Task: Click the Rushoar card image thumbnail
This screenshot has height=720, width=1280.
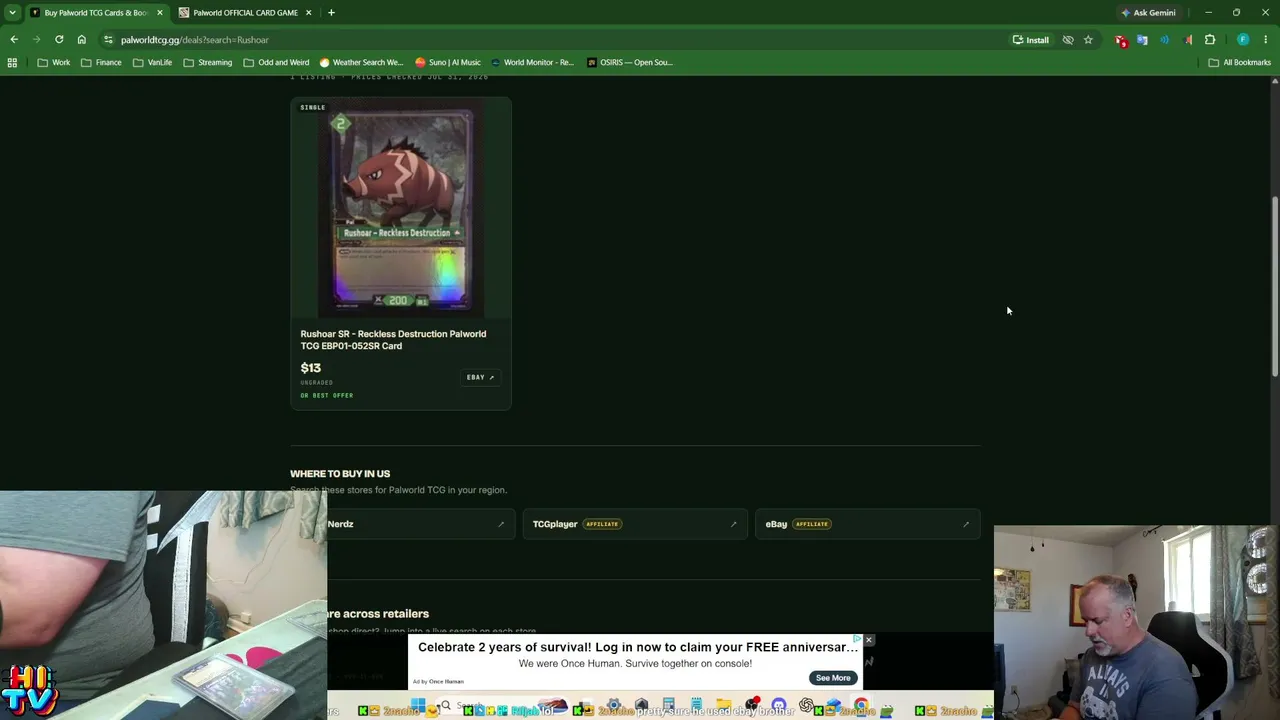Action: (401, 209)
